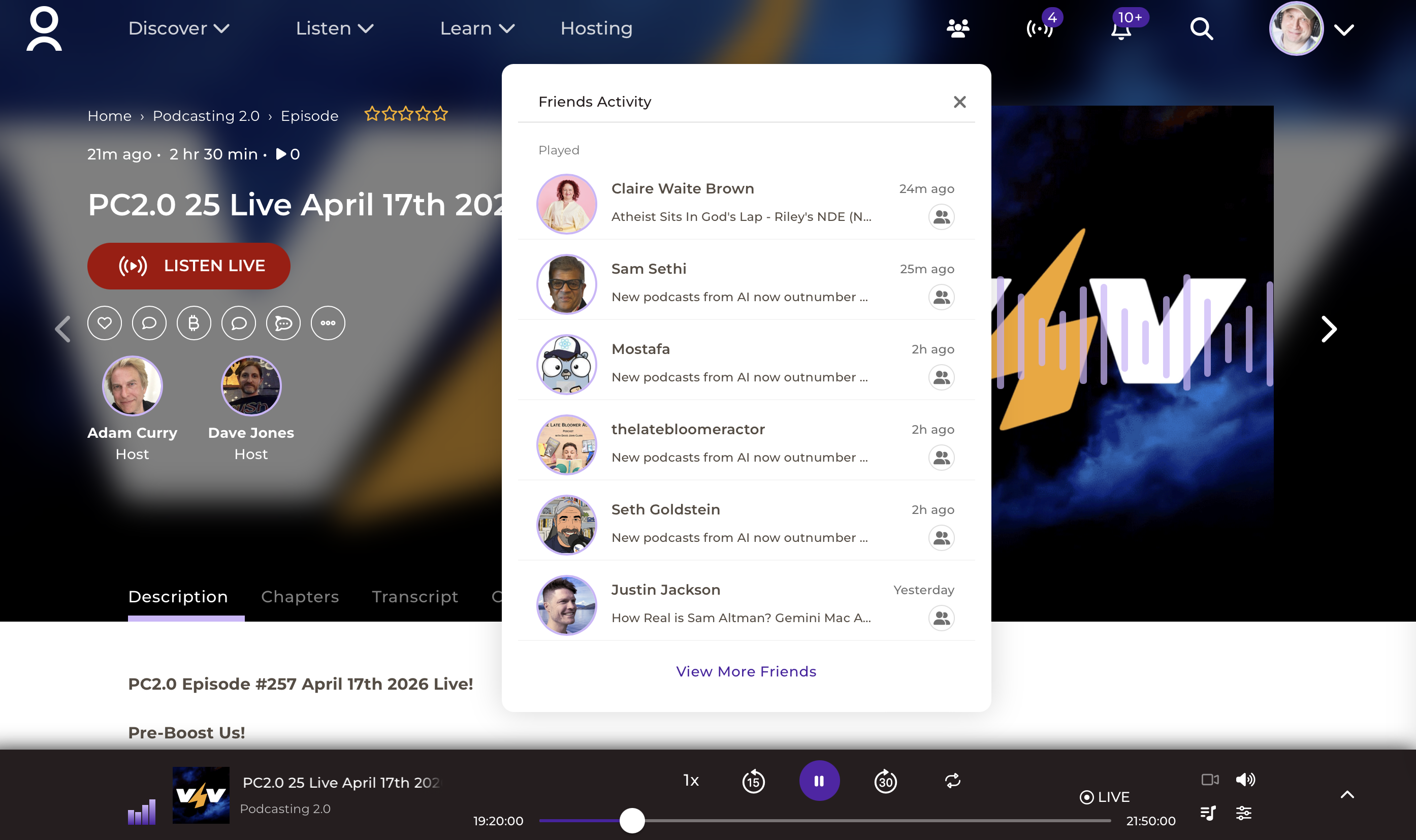Open Justin Jackson's avatar in Friends Activity
This screenshot has width=1416, height=840.
click(566, 605)
